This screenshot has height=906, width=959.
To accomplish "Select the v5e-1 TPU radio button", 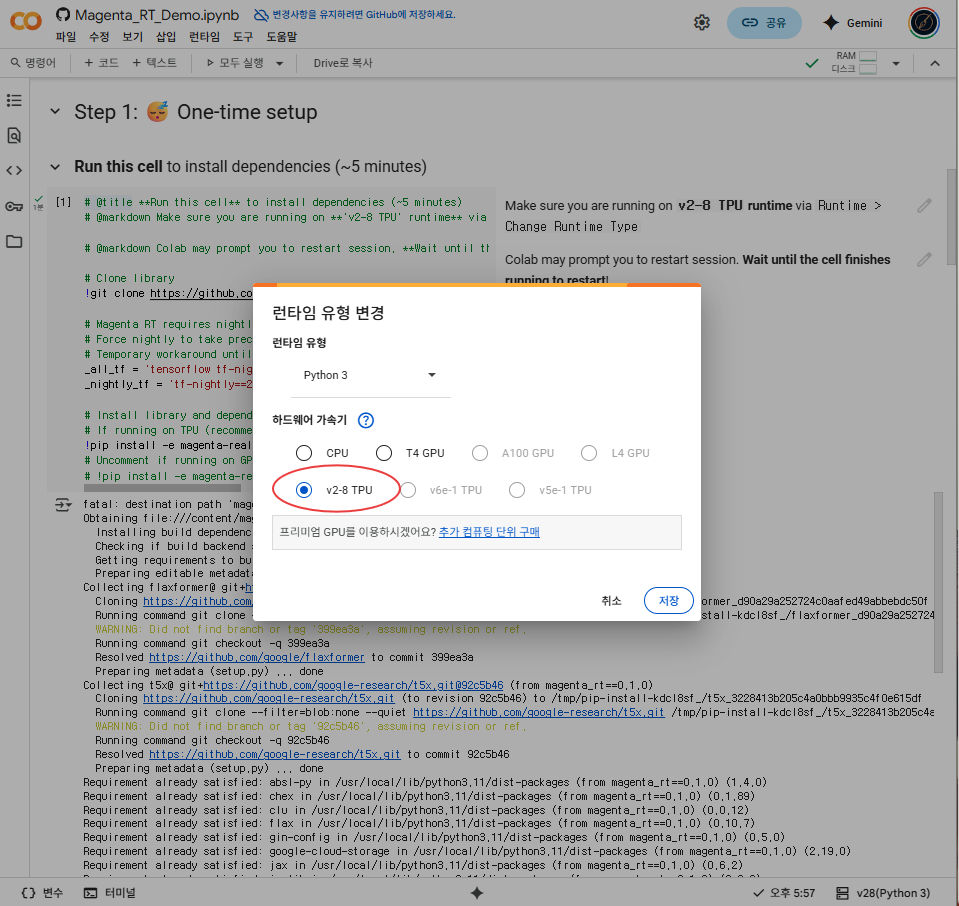I will pos(517,490).
